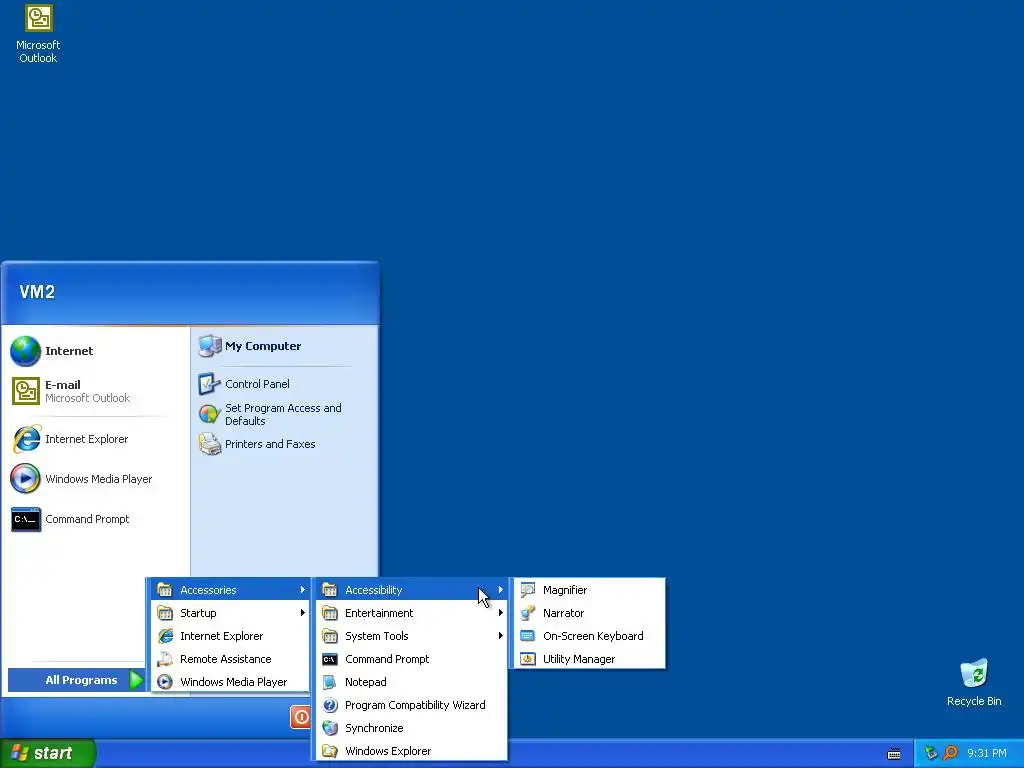Open Utility Manager from the Accessibility menu

coord(590,659)
